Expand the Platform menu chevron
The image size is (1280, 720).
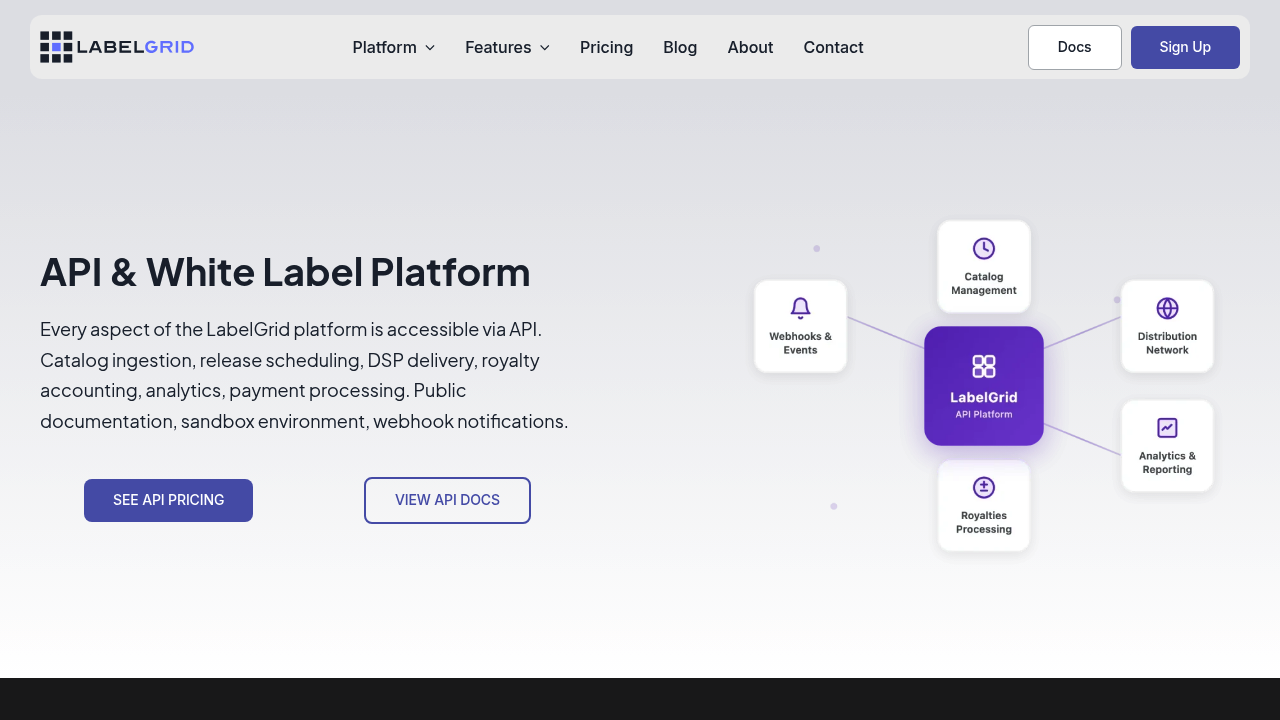pos(430,47)
